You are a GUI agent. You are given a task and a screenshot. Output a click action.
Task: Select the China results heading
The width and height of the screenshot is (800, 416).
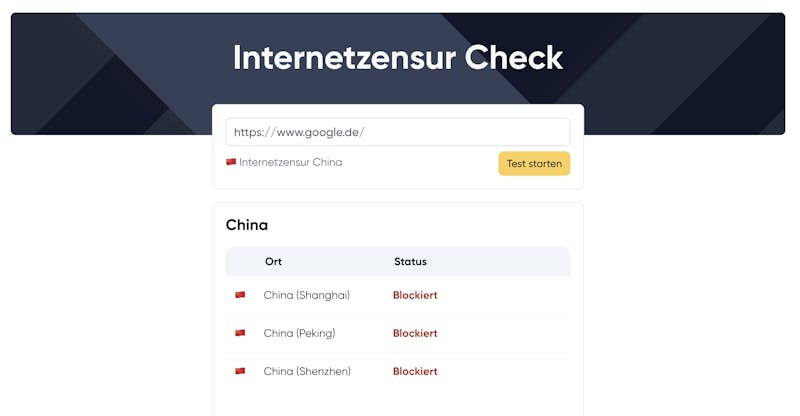pyautogui.click(x=247, y=225)
